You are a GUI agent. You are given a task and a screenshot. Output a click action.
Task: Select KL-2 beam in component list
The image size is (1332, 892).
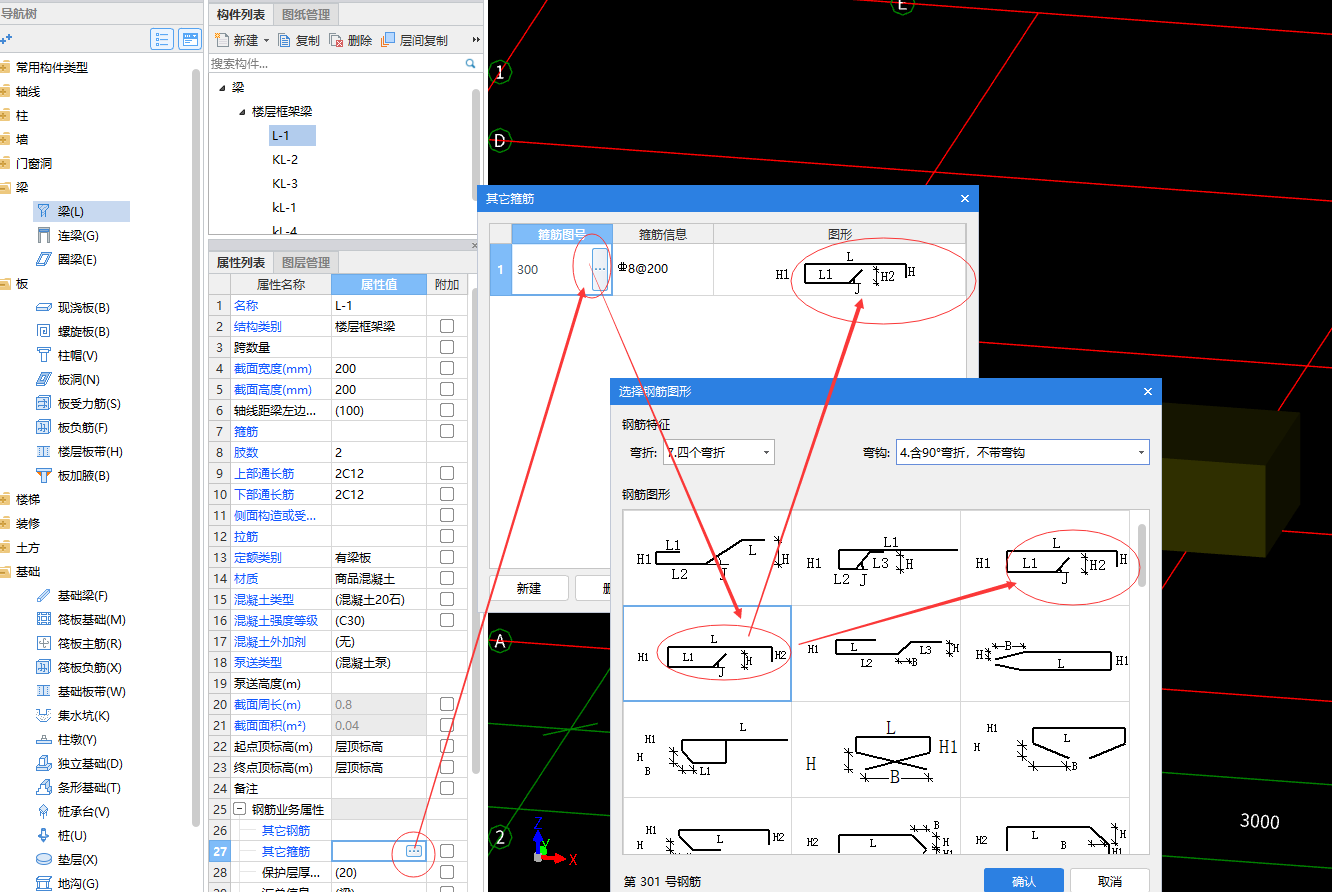[x=285, y=159]
